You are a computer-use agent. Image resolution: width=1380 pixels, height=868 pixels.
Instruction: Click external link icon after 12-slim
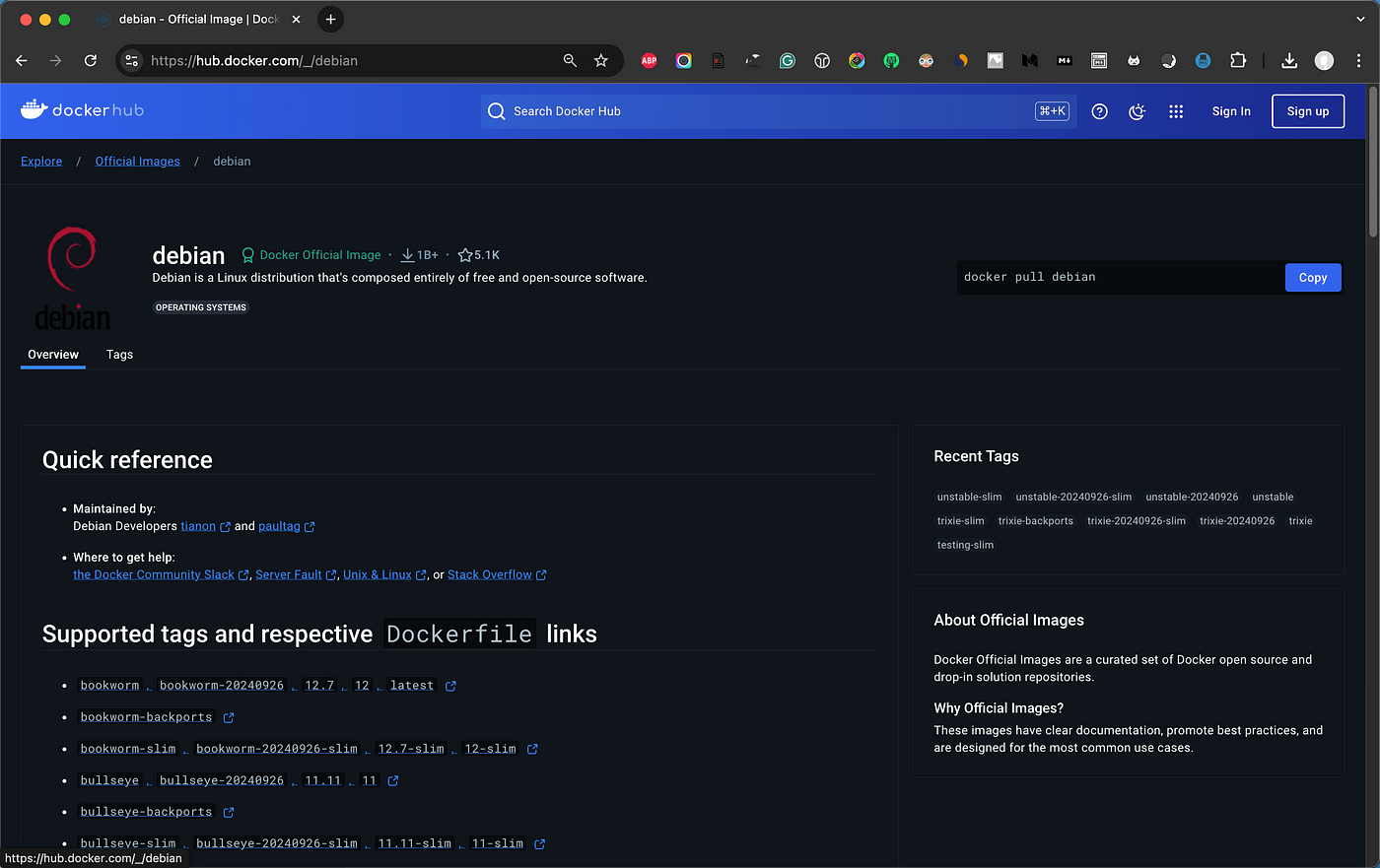coord(532,749)
